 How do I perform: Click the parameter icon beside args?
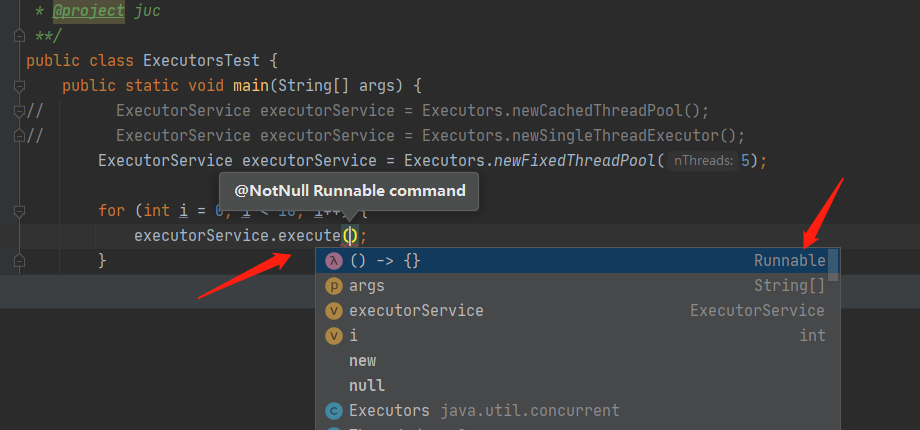pyautogui.click(x=334, y=286)
